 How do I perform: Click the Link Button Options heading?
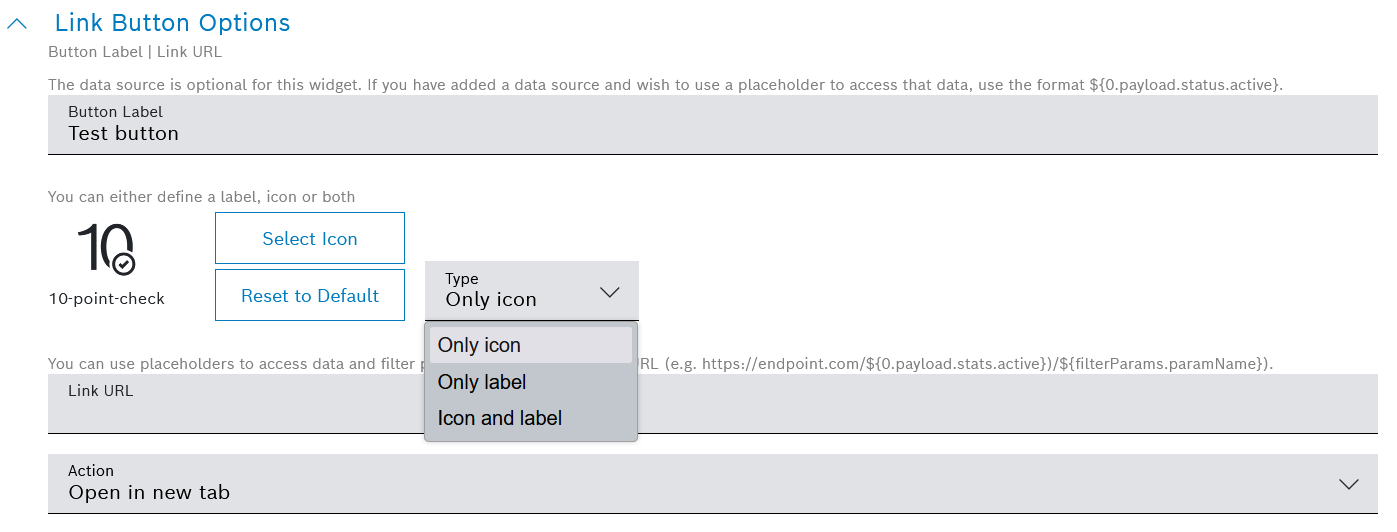[172, 23]
